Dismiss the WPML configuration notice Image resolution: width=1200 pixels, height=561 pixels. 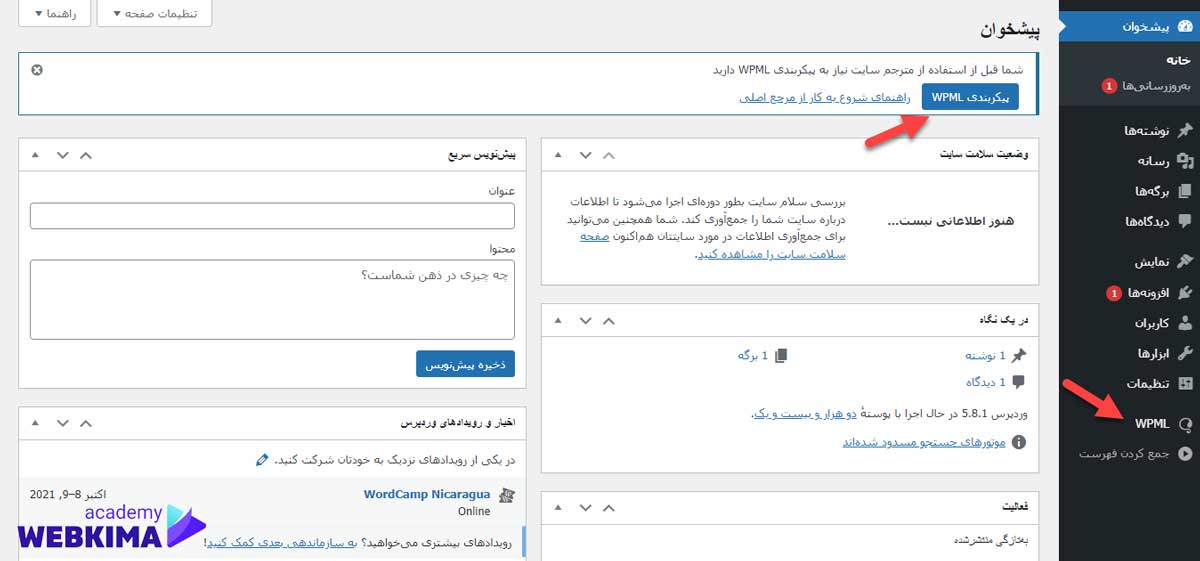click(x=37, y=69)
